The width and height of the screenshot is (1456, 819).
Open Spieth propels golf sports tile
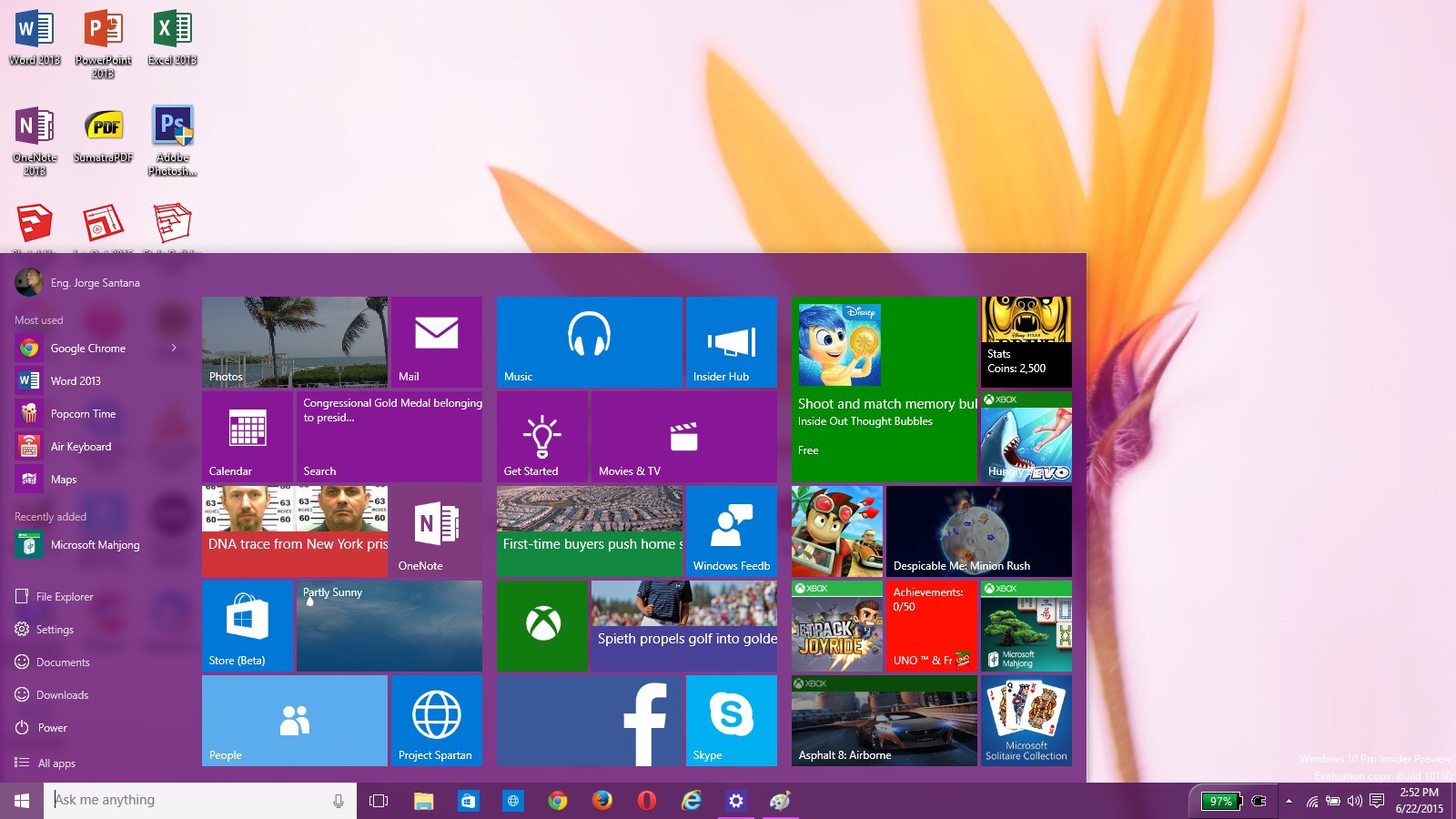tap(684, 626)
